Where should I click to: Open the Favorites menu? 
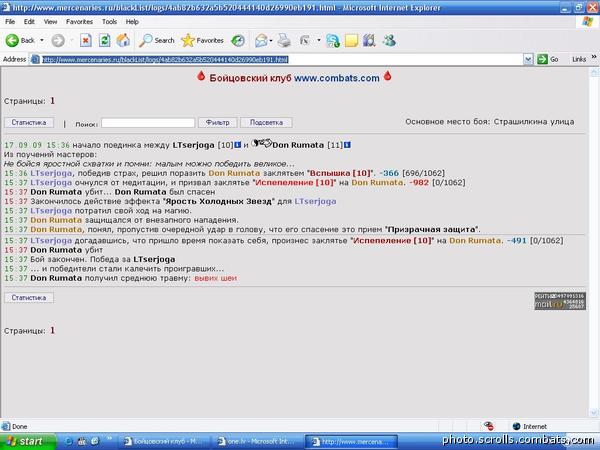pos(79,22)
